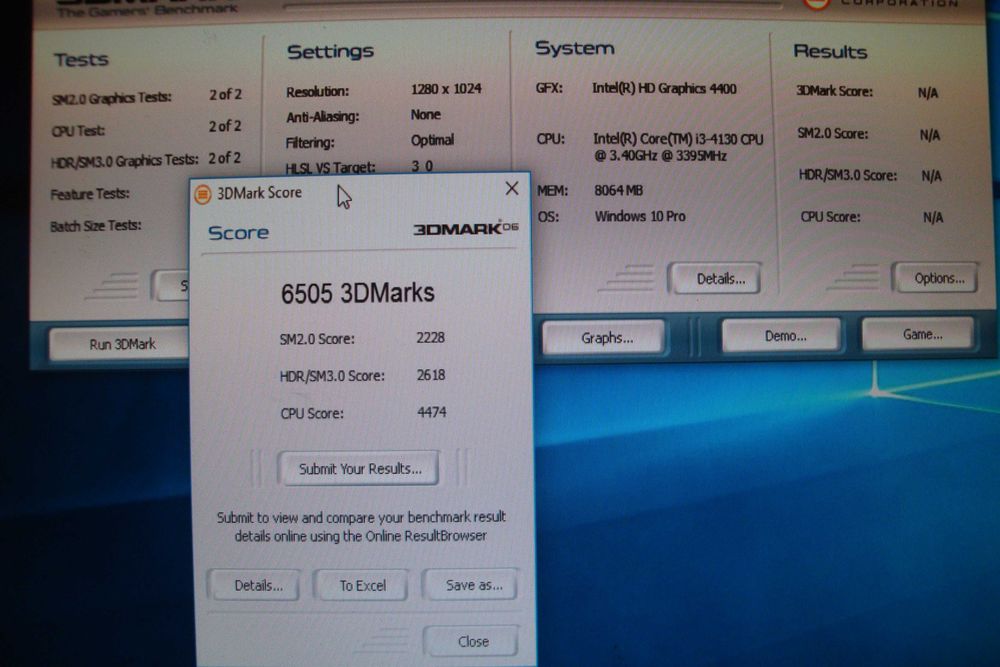Click the System panel heading
The height and width of the screenshot is (667, 1000).
pyautogui.click(x=574, y=48)
